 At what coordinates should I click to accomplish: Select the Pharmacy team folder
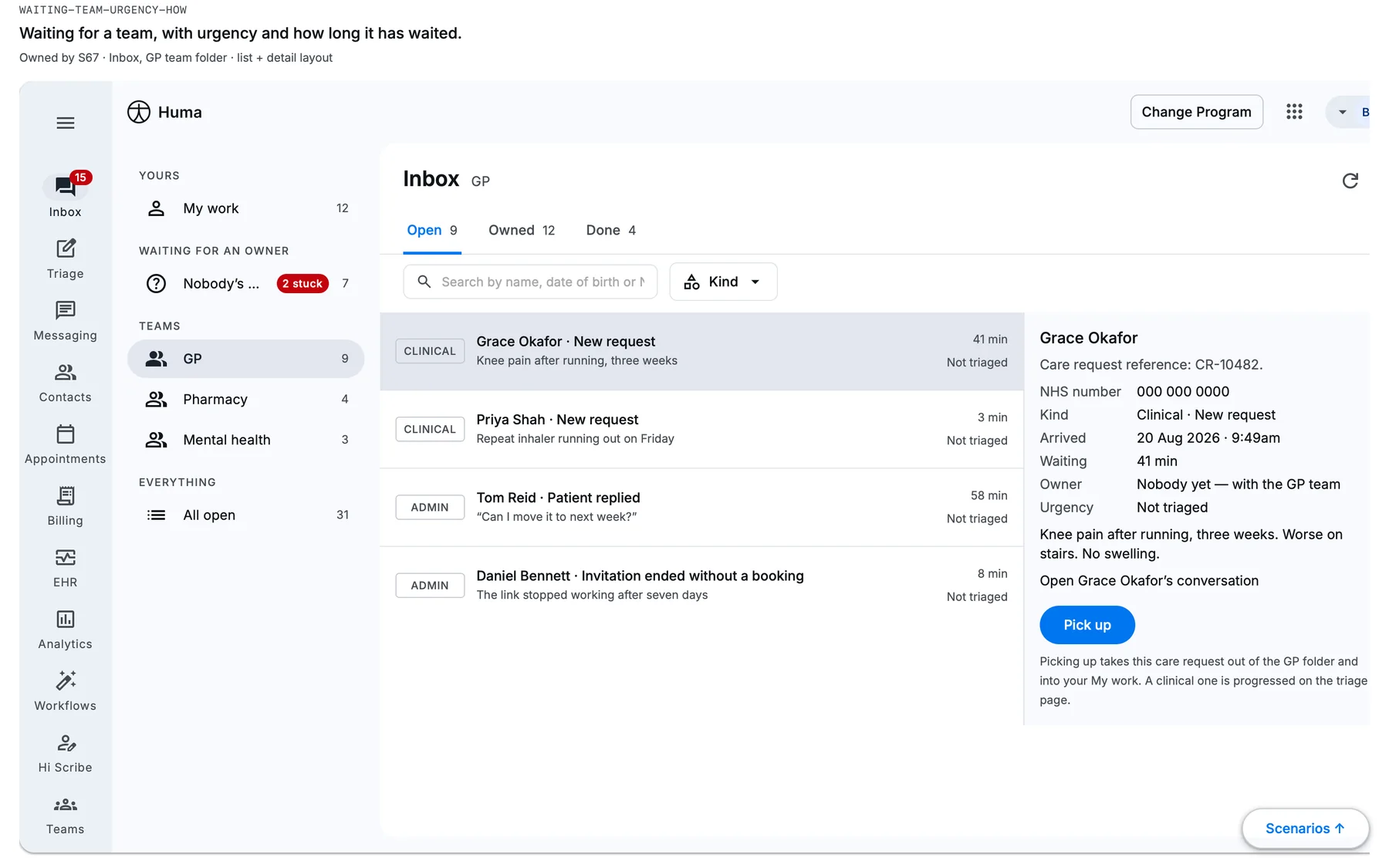246,399
